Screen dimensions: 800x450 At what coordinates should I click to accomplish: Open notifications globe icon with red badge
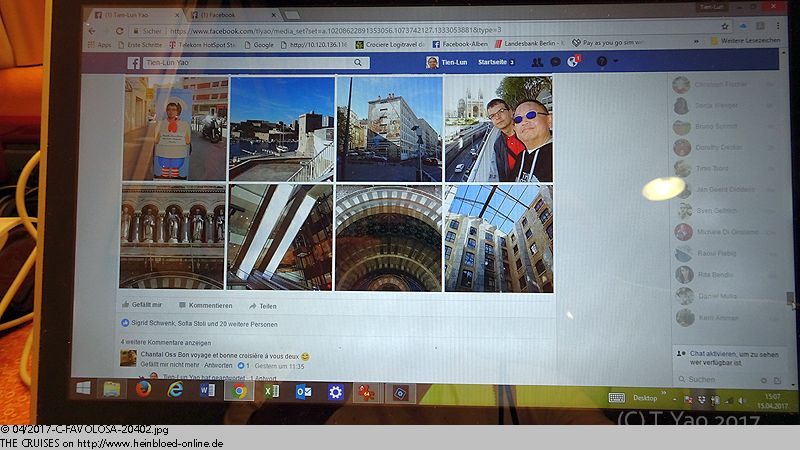pyautogui.click(x=573, y=61)
